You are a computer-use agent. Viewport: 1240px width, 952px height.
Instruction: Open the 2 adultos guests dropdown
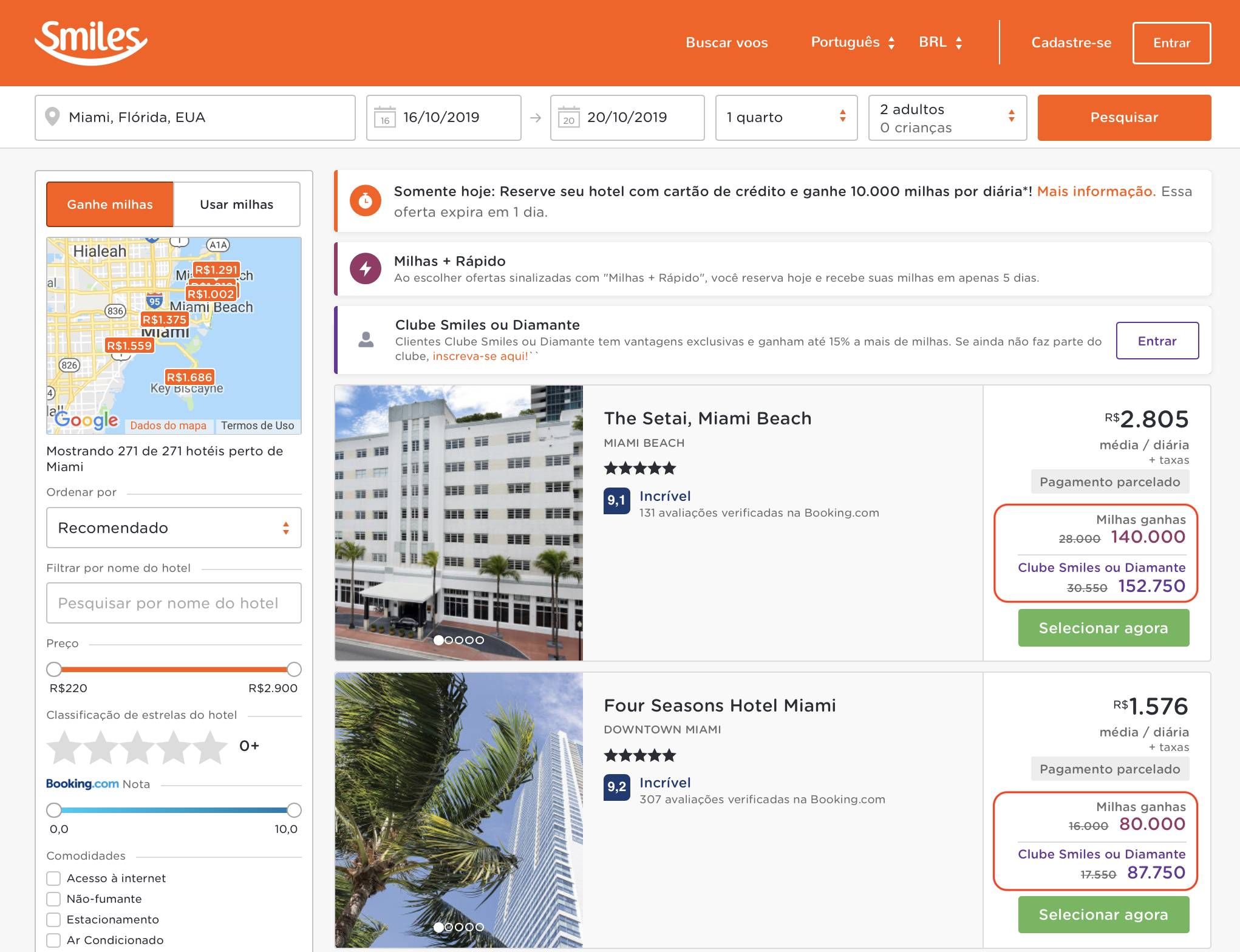click(x=947, y=117)
